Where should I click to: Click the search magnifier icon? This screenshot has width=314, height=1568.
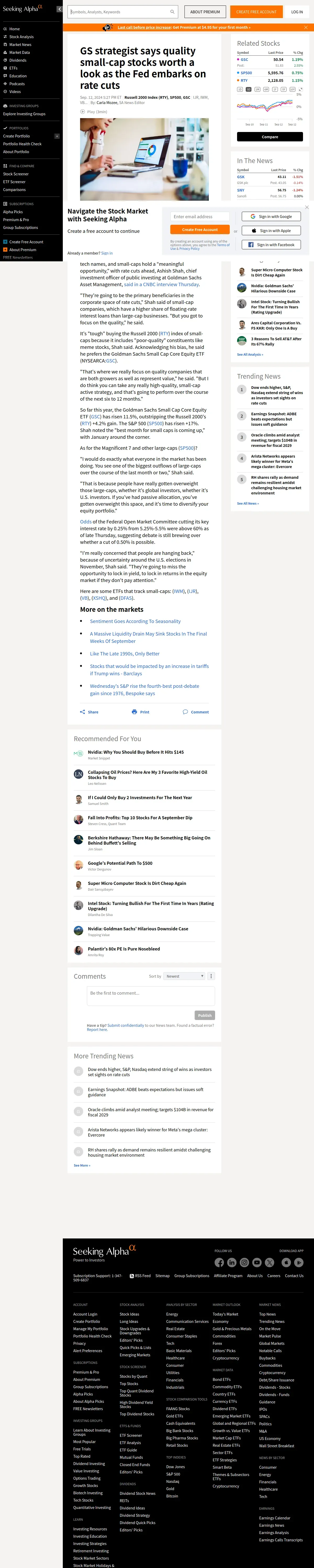172,11
